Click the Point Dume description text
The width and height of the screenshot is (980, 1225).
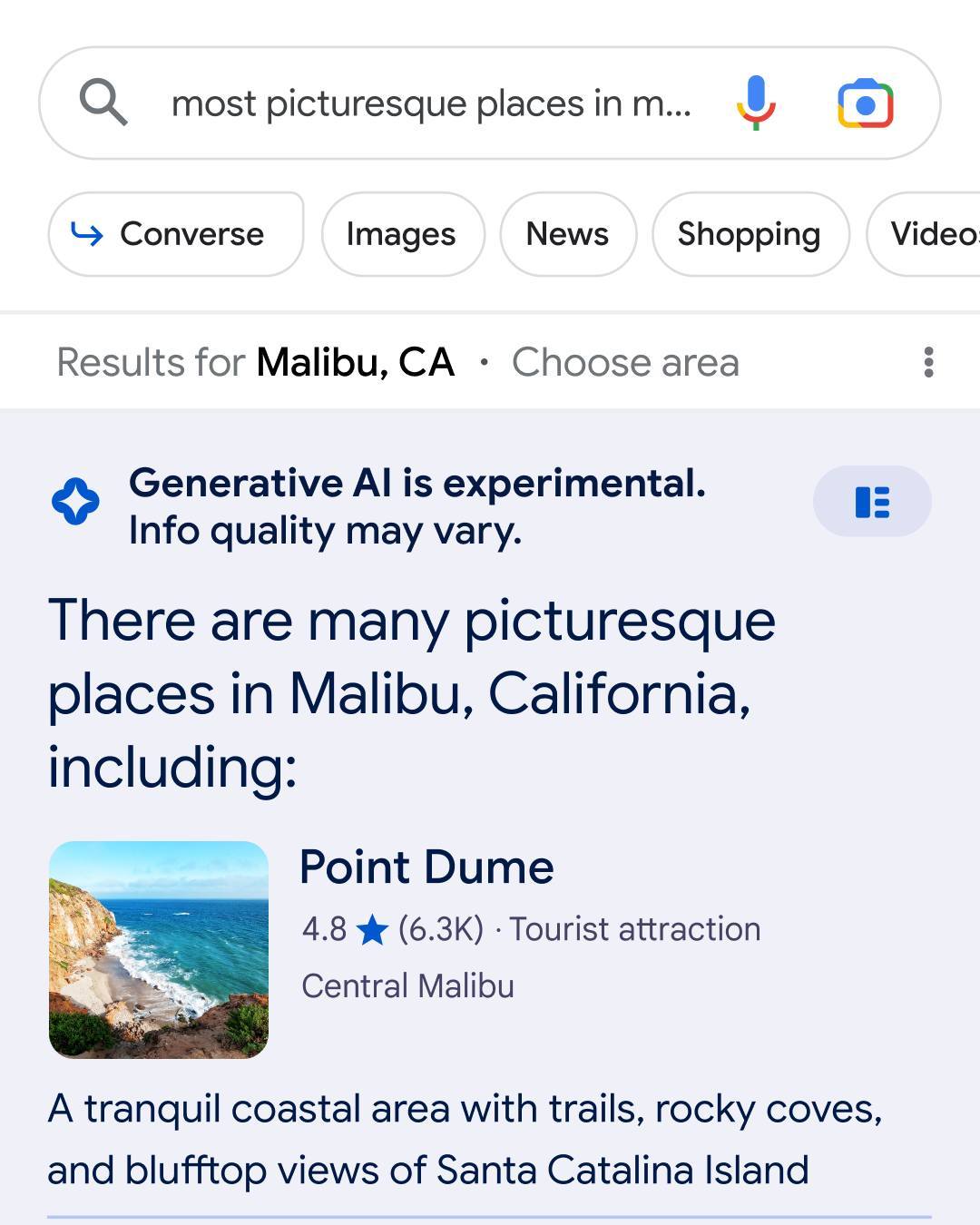click(465, 1140)
